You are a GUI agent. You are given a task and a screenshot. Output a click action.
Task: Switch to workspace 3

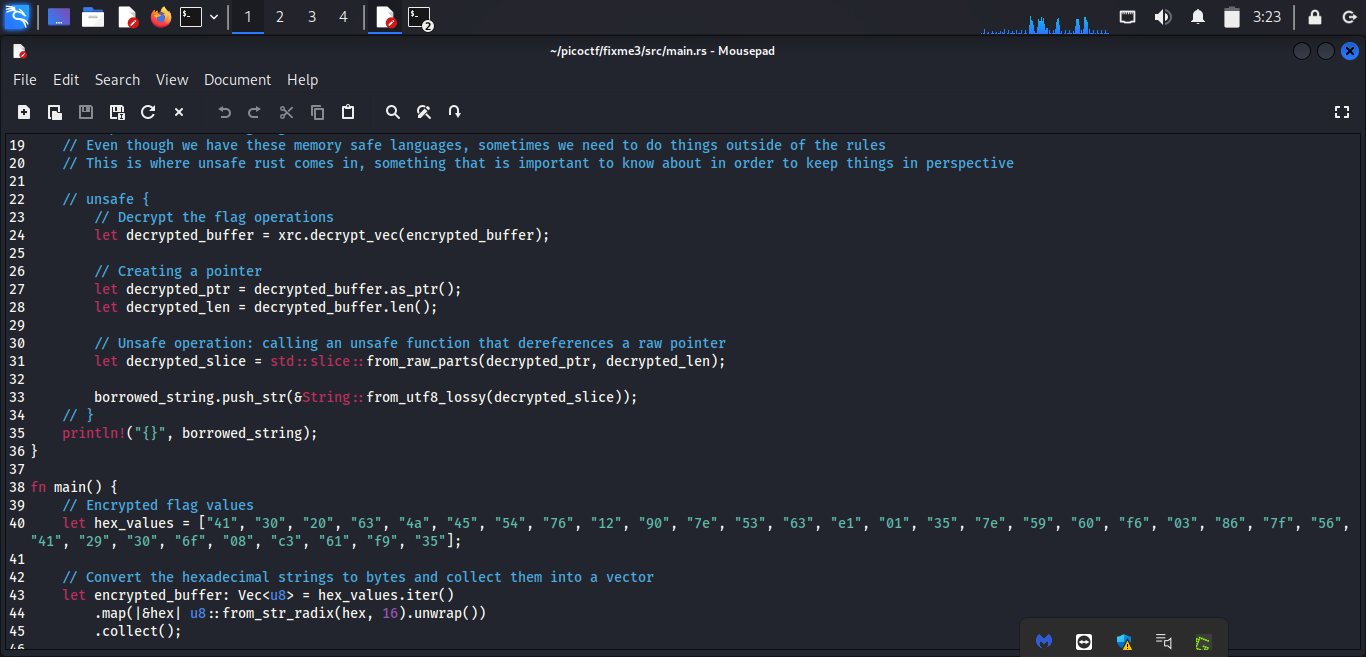(311, 17)
